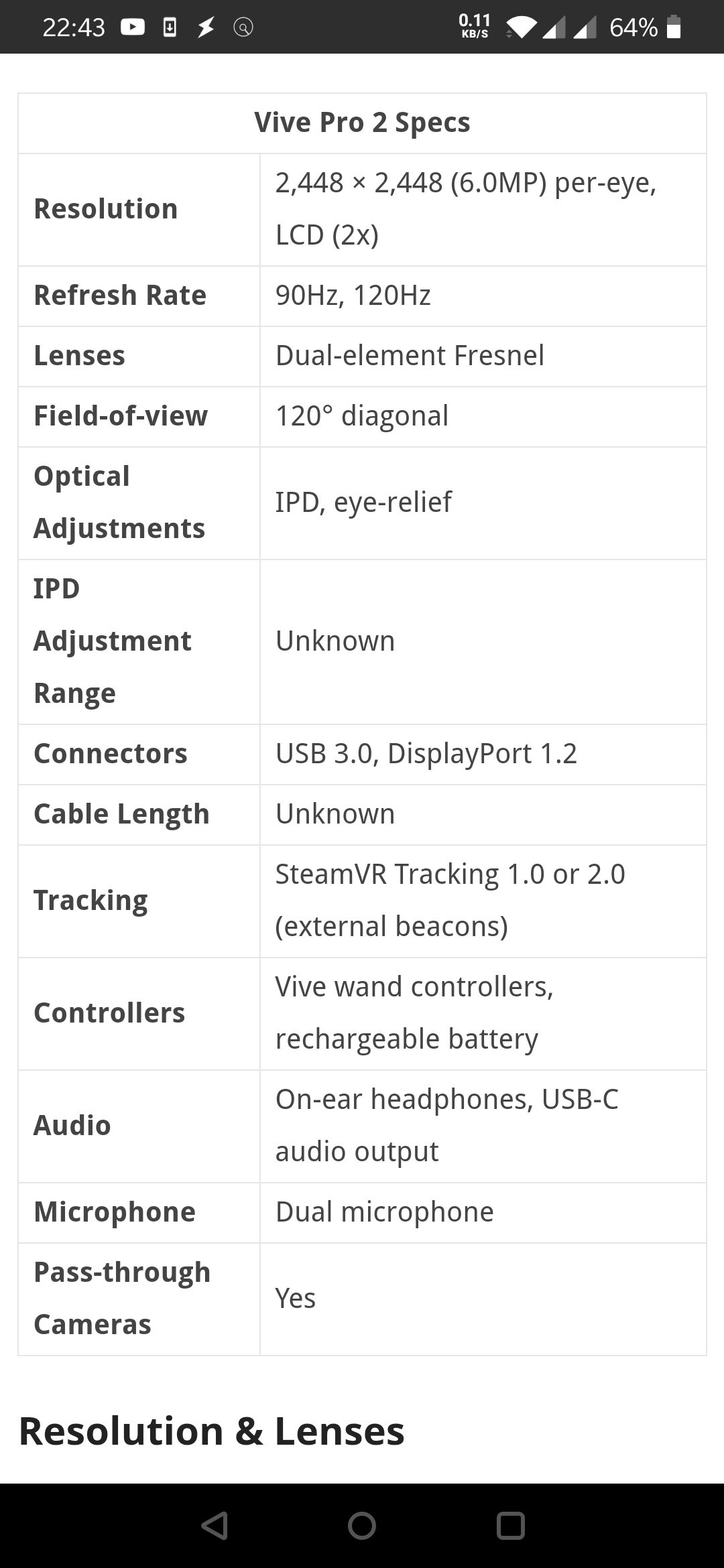
Task: Tap the download notification icon in status bar
Action: tap(170, 27)
